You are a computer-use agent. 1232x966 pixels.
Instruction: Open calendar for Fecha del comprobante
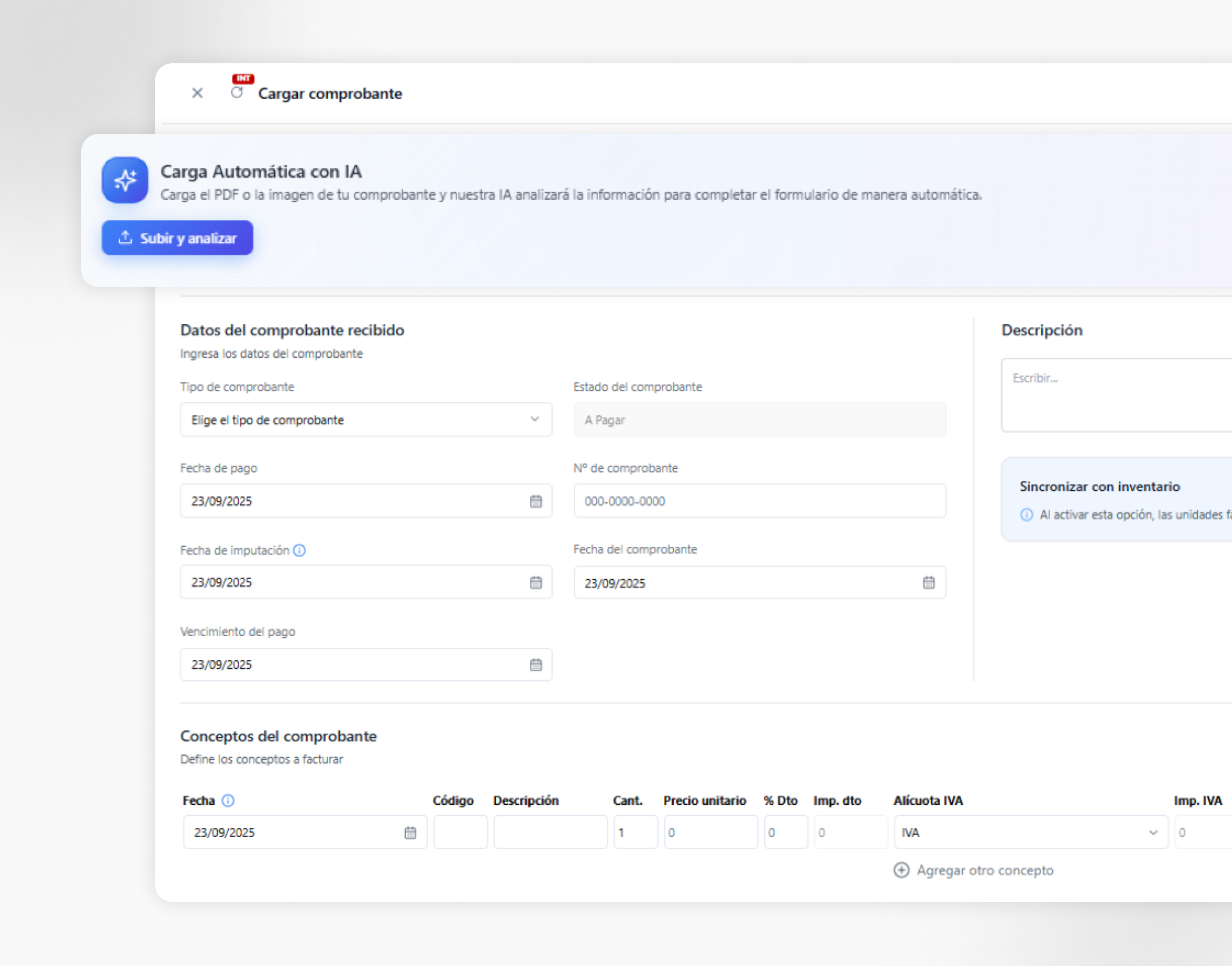click(928, 583)
